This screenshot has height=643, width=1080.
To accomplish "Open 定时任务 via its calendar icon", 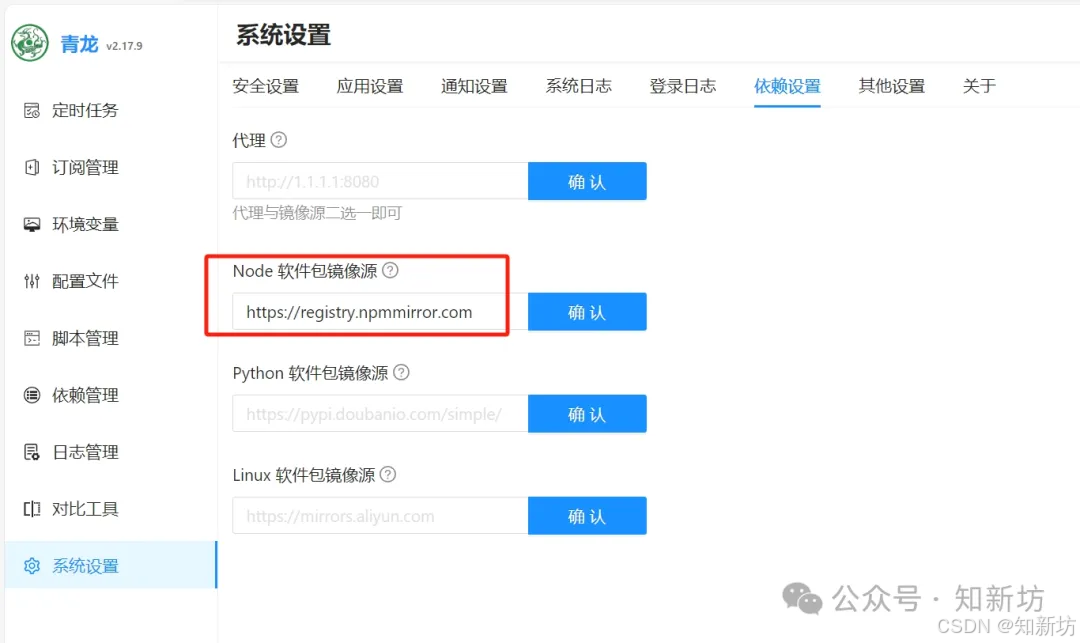I will click(x=32, y=110).
